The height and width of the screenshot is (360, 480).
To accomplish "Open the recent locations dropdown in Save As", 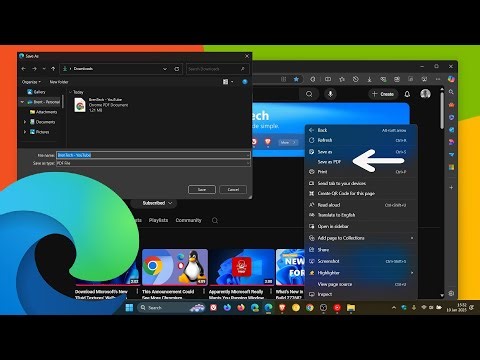I will [44, 69].
